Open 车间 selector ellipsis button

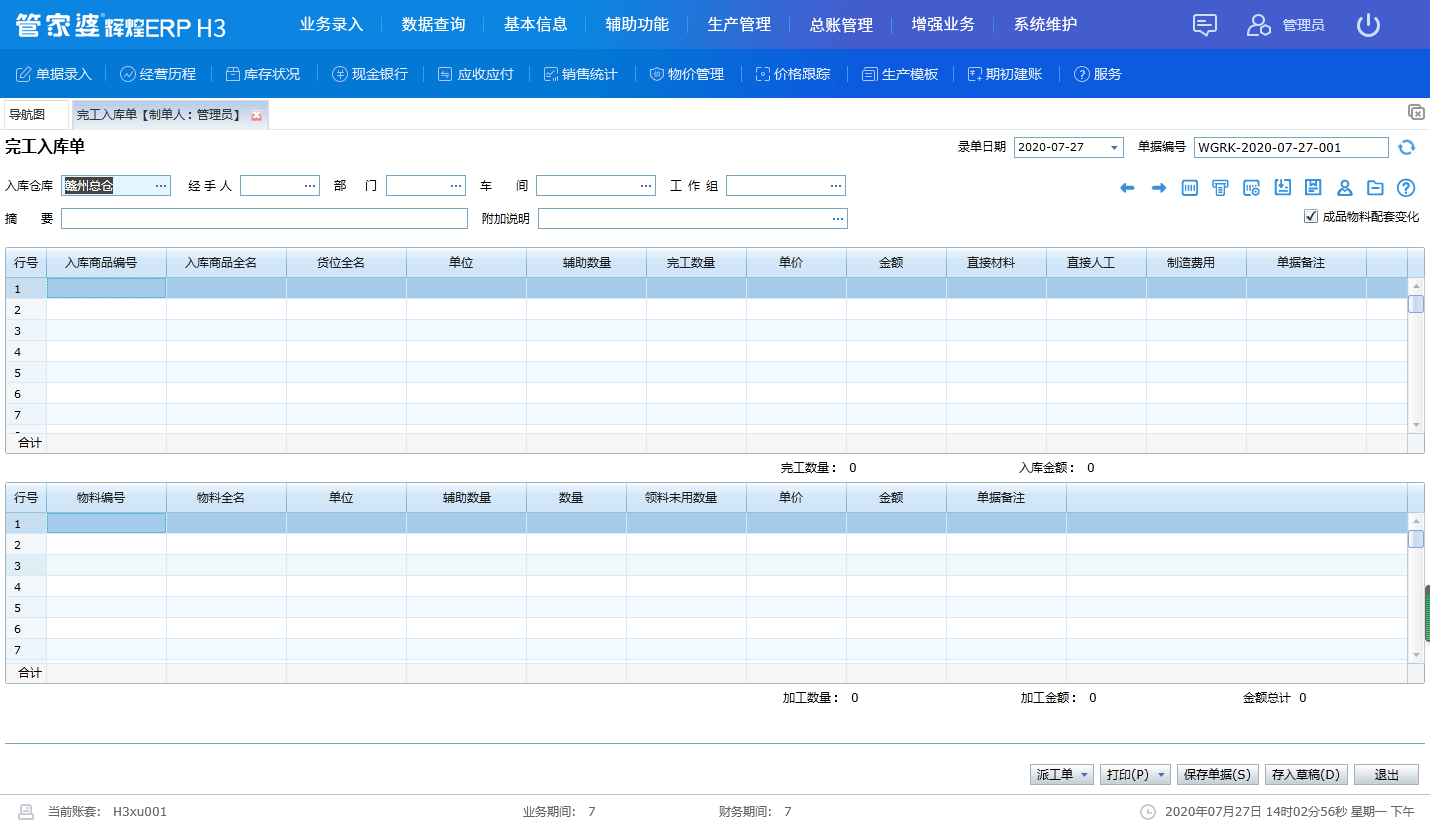point(646,186)
